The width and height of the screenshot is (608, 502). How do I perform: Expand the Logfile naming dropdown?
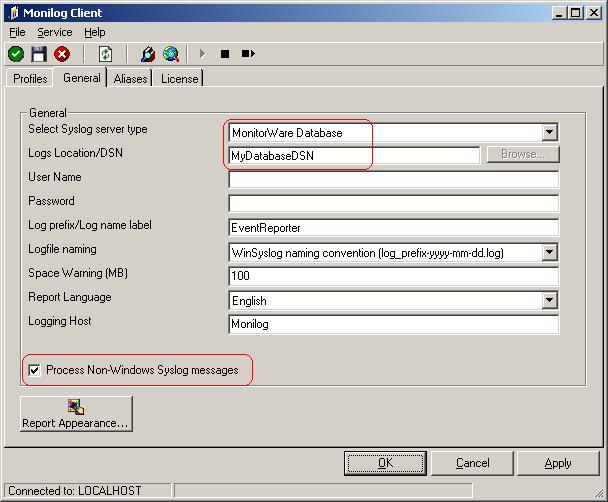tap(549, 252)
